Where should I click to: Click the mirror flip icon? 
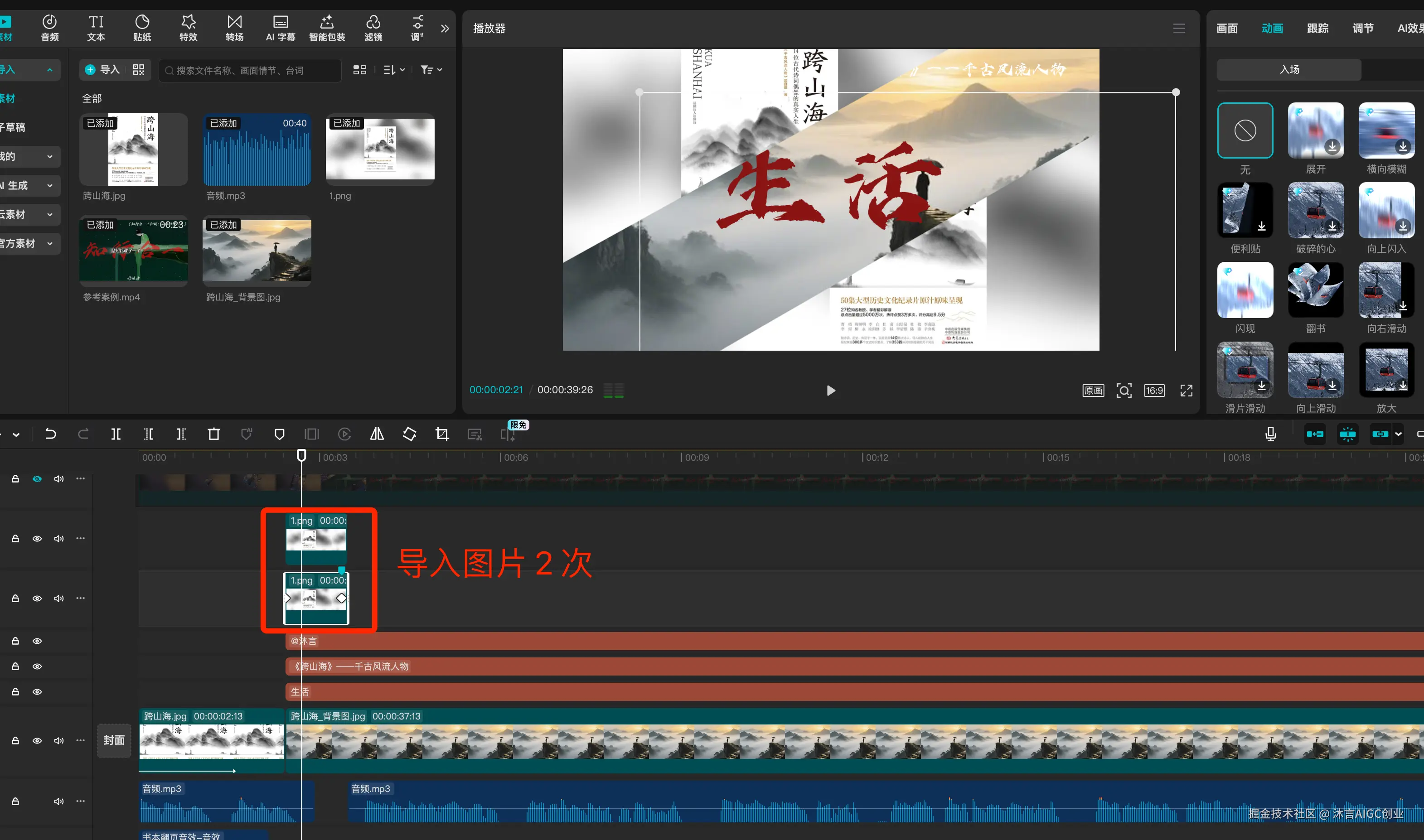click(377, 434)
